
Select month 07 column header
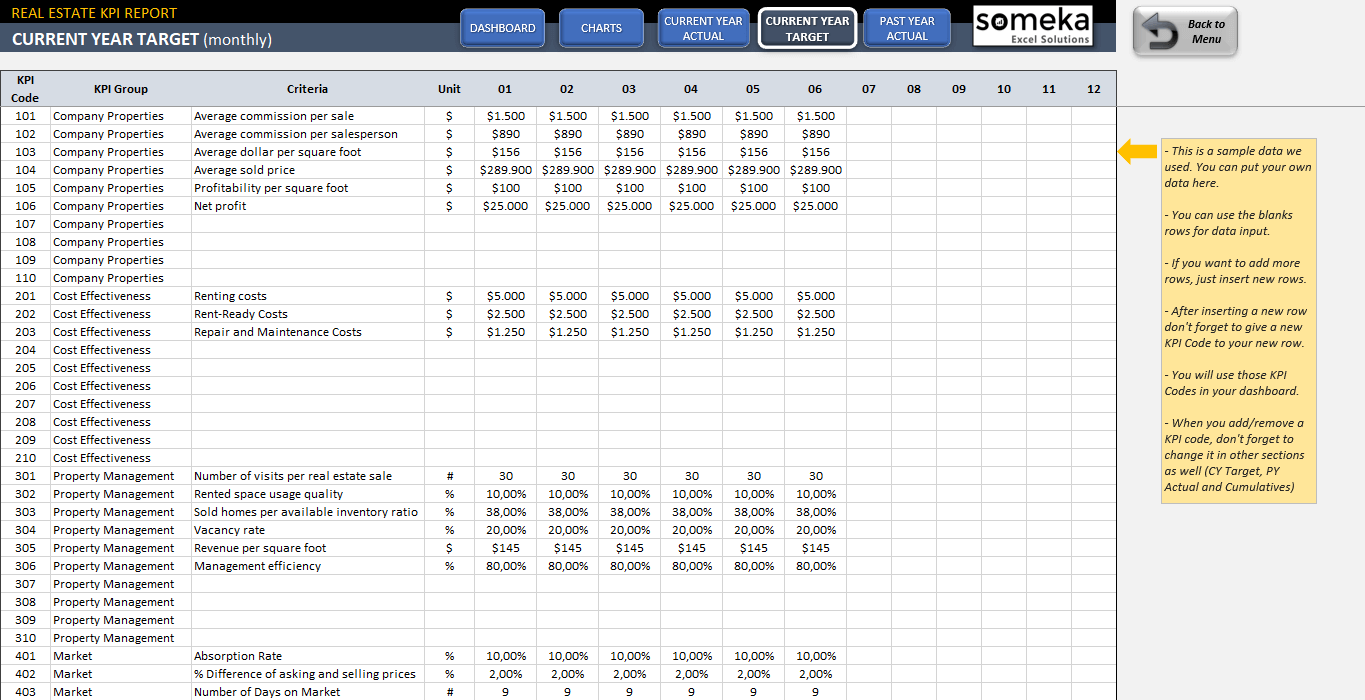click(x=869, y=88)
